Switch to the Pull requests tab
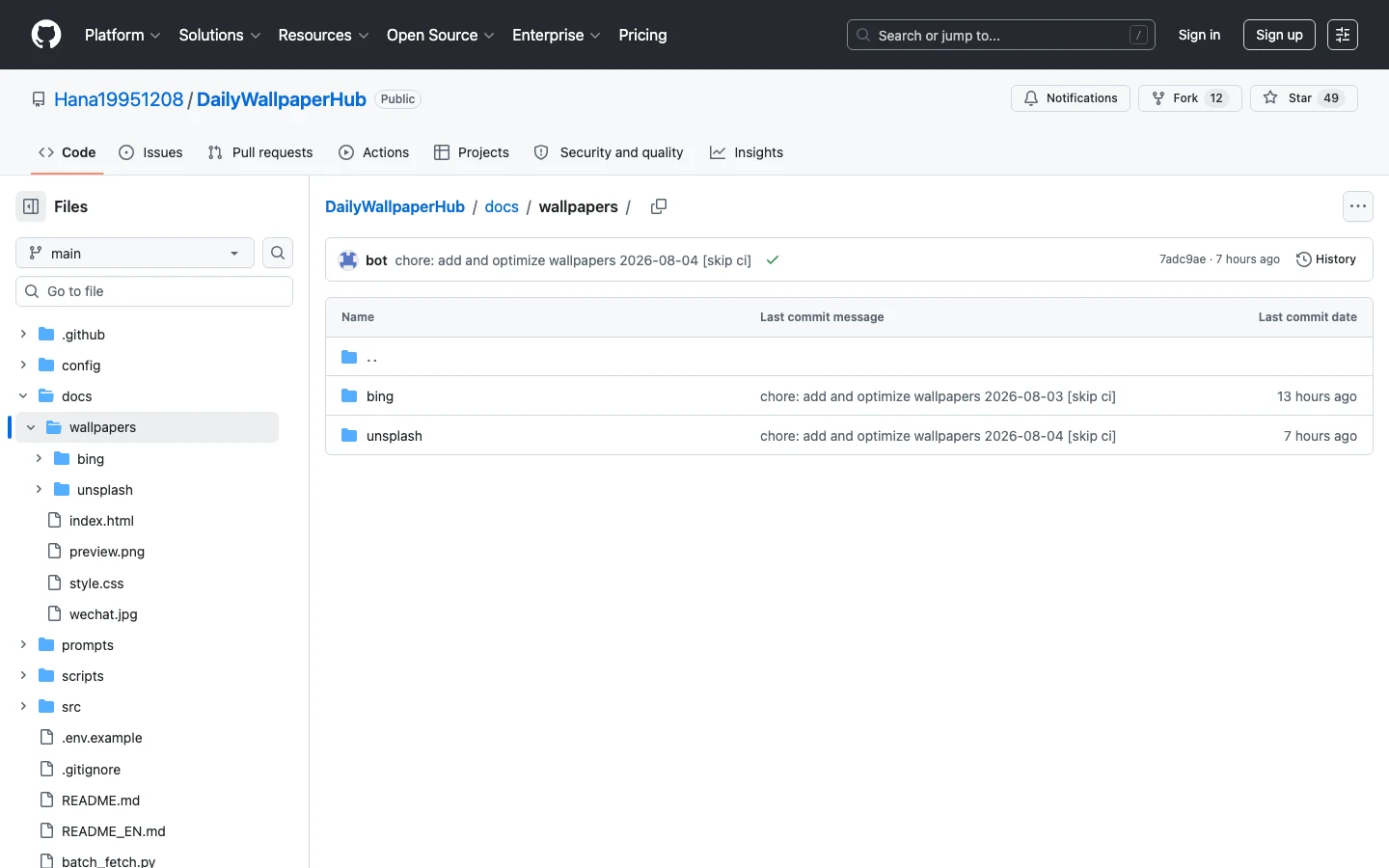The image size is (1389, 868). click(260, 152)
